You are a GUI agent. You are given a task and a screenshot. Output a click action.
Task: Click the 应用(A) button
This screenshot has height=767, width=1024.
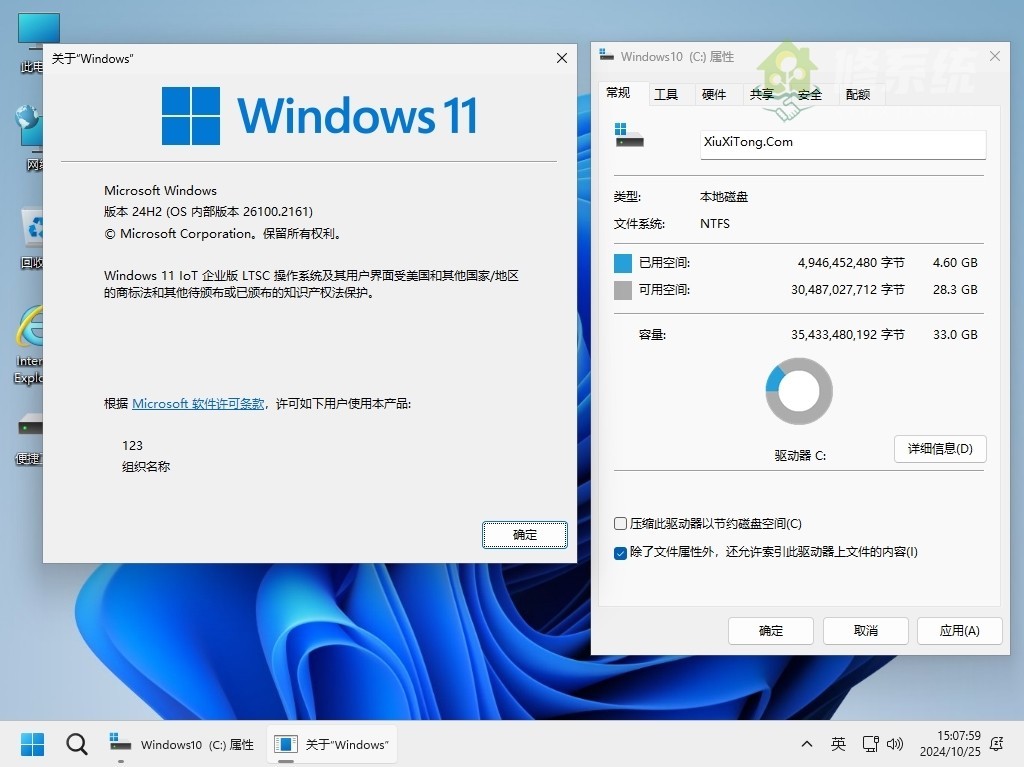tap(959, 630)
